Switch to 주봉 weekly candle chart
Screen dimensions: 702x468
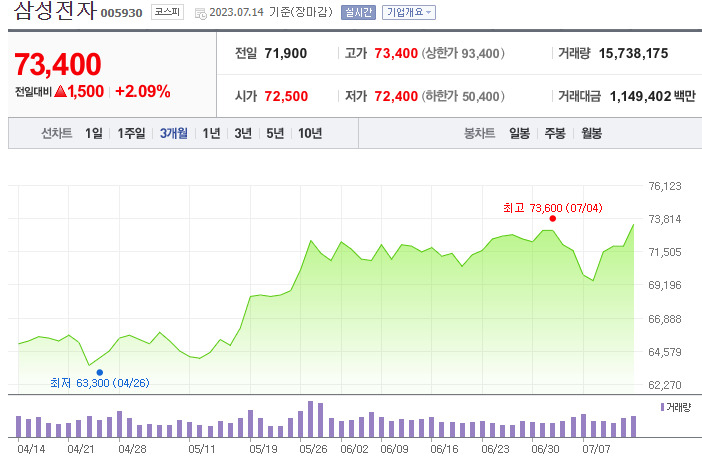pos(555,133)
